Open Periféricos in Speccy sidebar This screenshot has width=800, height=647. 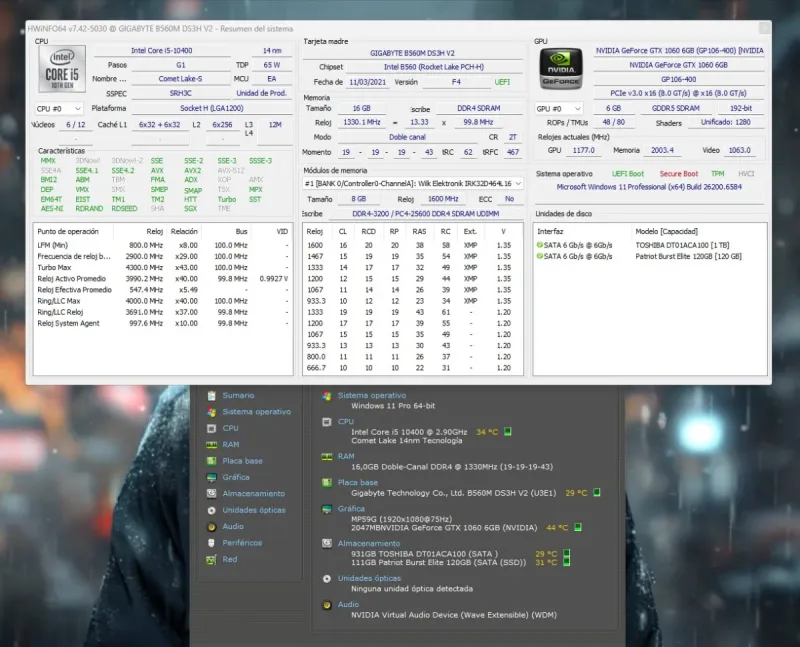242,542
